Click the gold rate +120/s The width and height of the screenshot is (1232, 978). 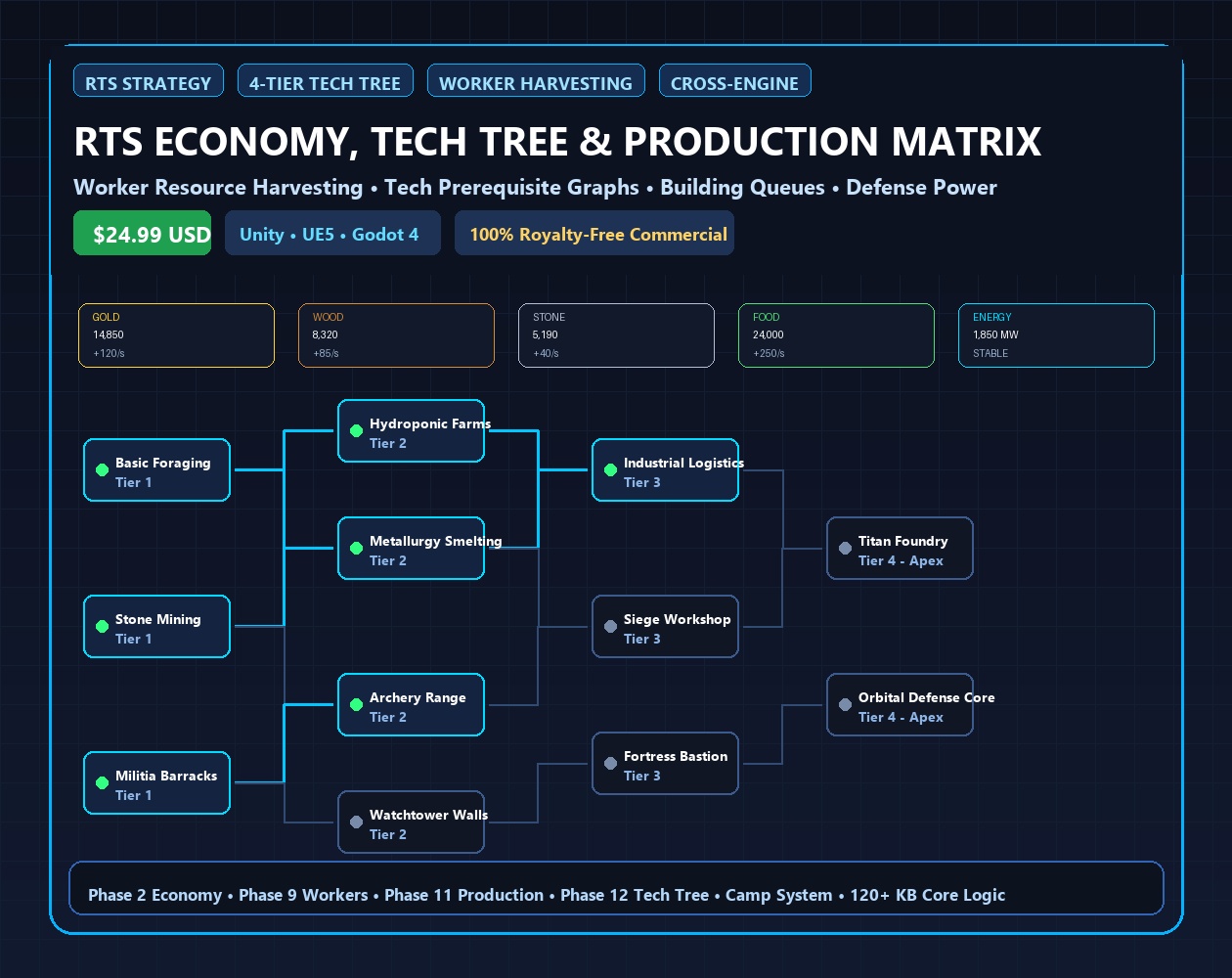point(109,353)
